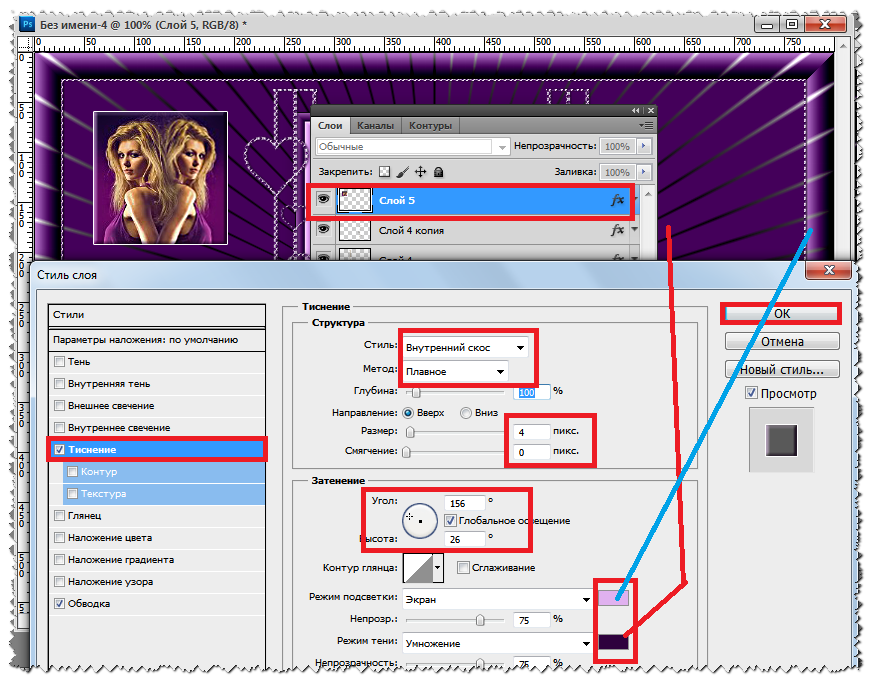Click the Глубина slider handle

[x=416, y=393]
